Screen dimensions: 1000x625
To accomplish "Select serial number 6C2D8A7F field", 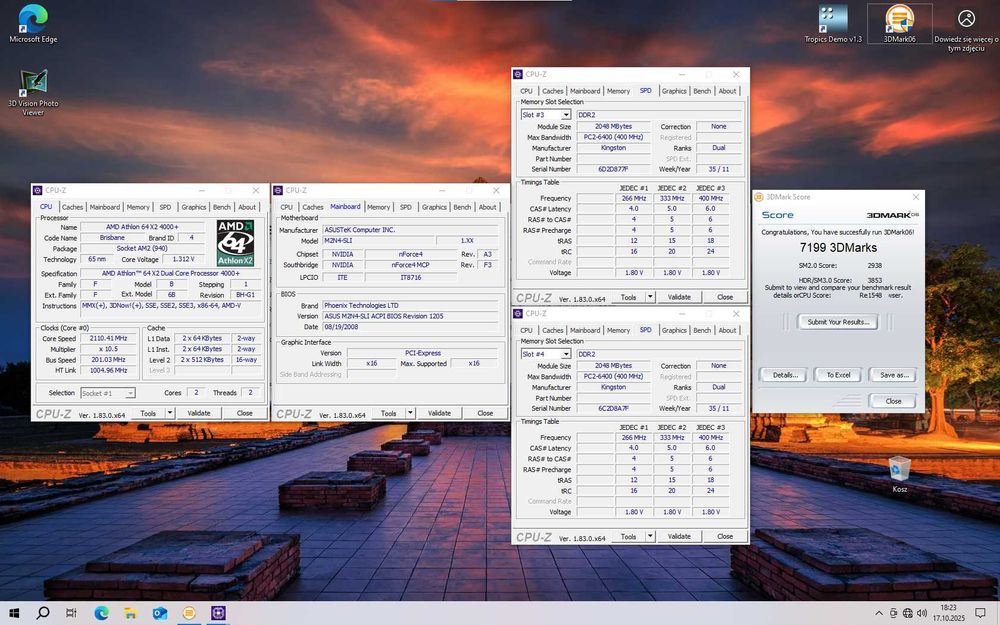I will [x=614, y=408].
